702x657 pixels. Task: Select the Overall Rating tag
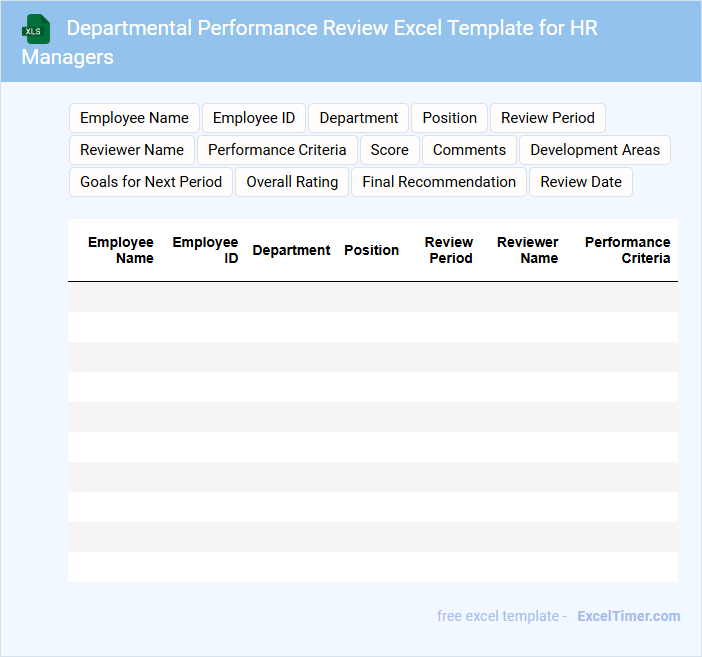tap(292, 182)
